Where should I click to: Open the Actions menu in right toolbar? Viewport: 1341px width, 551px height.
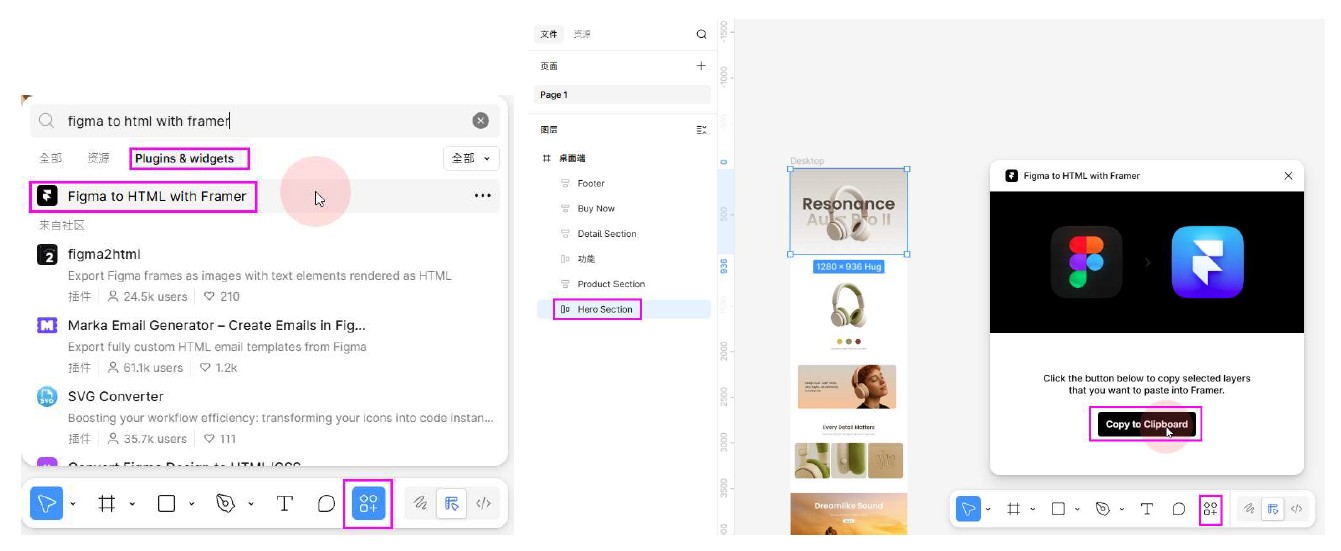1210,509
